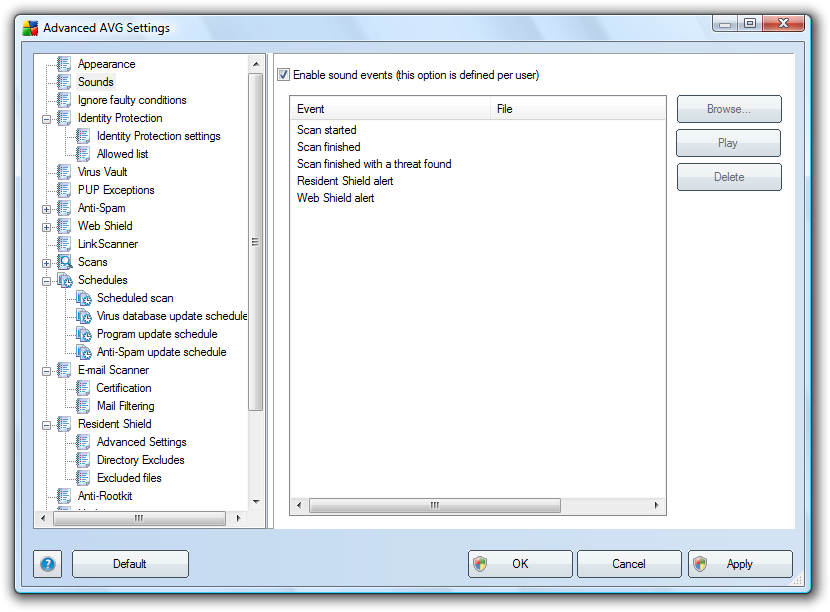Click the Cancel button
The image size is (830, 612).
click(x=629, y=564)
